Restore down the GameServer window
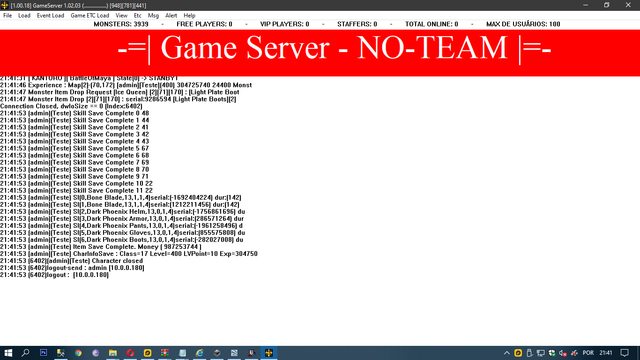 point(607,5)
